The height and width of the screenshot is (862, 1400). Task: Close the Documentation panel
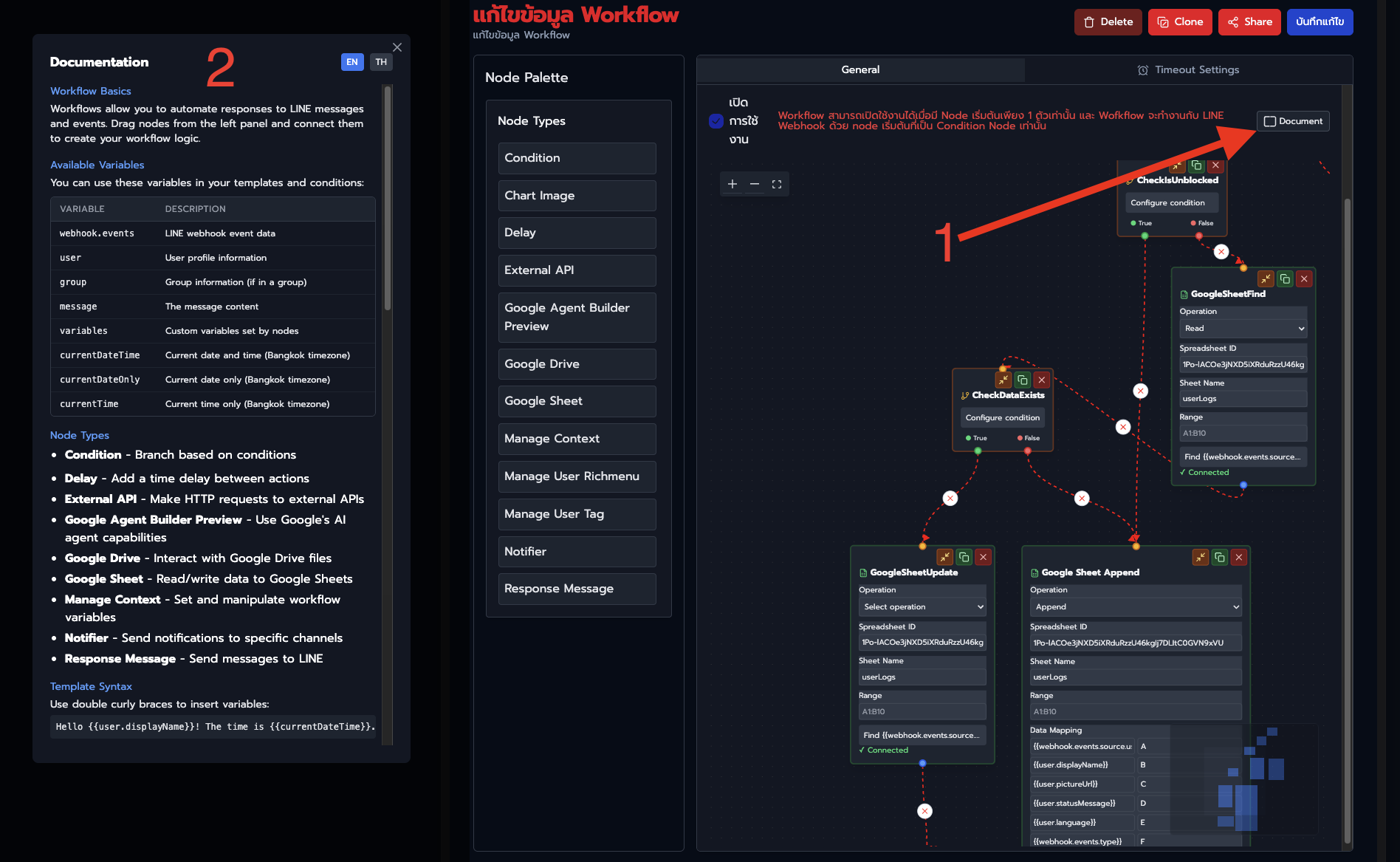[397, 47]
